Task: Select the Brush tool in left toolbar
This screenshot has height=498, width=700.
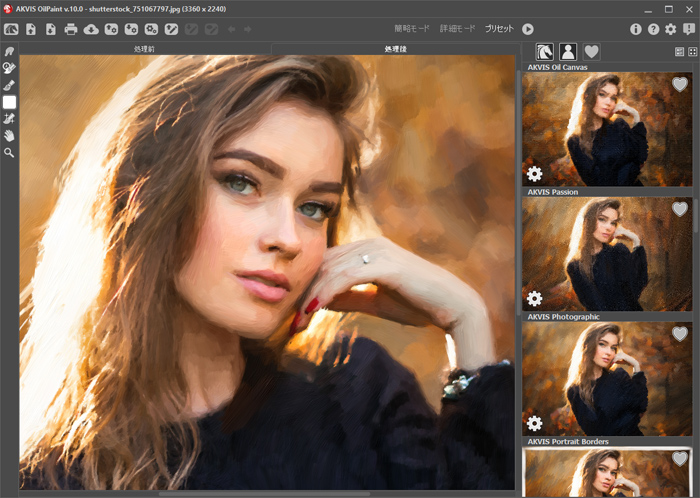Action: (x=9, y=85)
